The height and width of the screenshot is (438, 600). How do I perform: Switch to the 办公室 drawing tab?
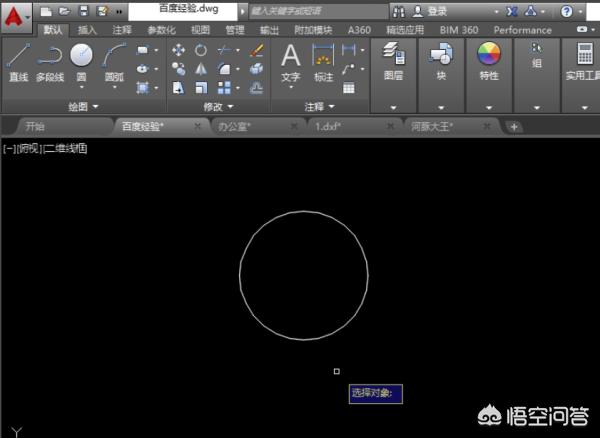(x=235, y=127)
